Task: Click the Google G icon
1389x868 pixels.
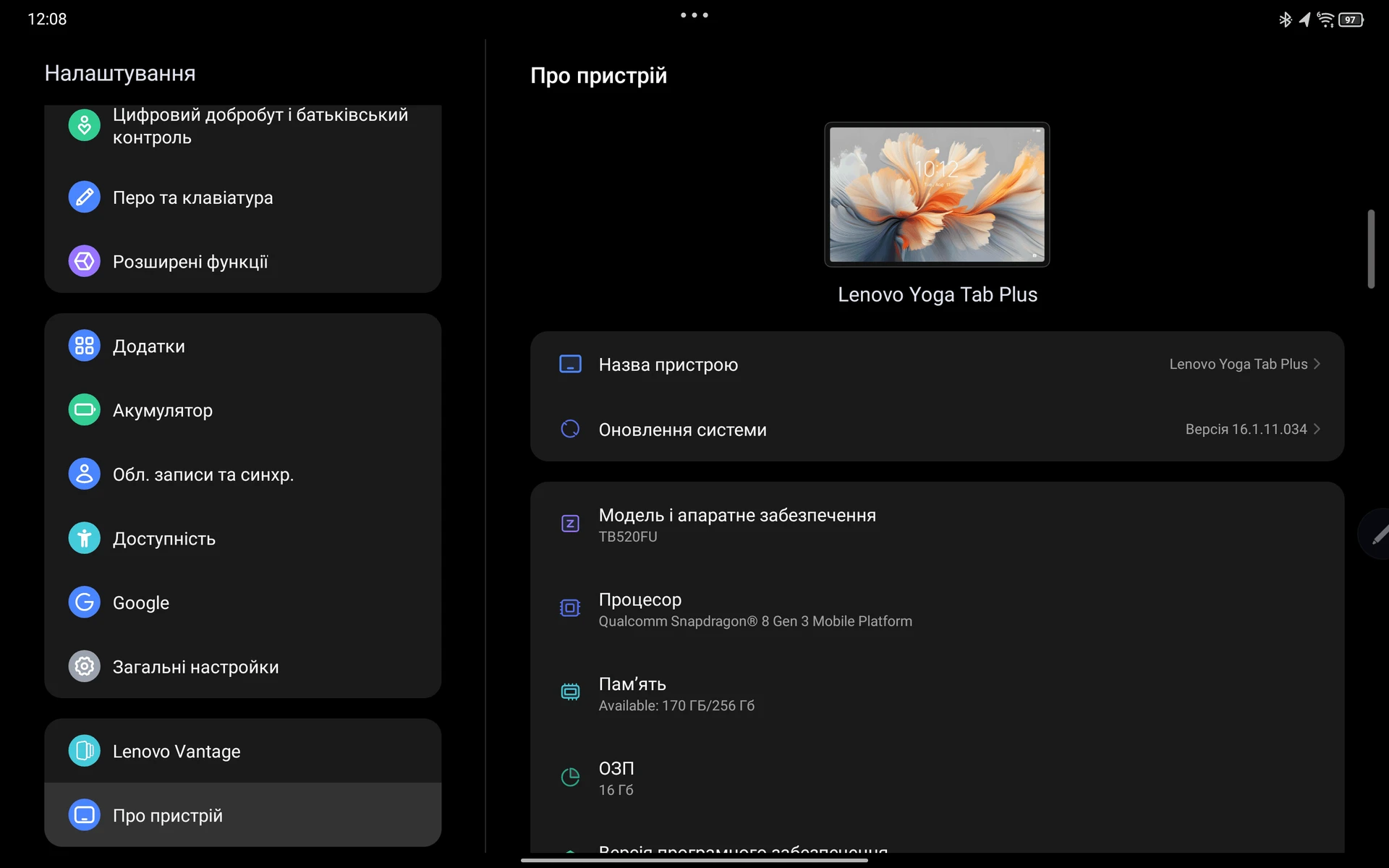Action: 85,602
